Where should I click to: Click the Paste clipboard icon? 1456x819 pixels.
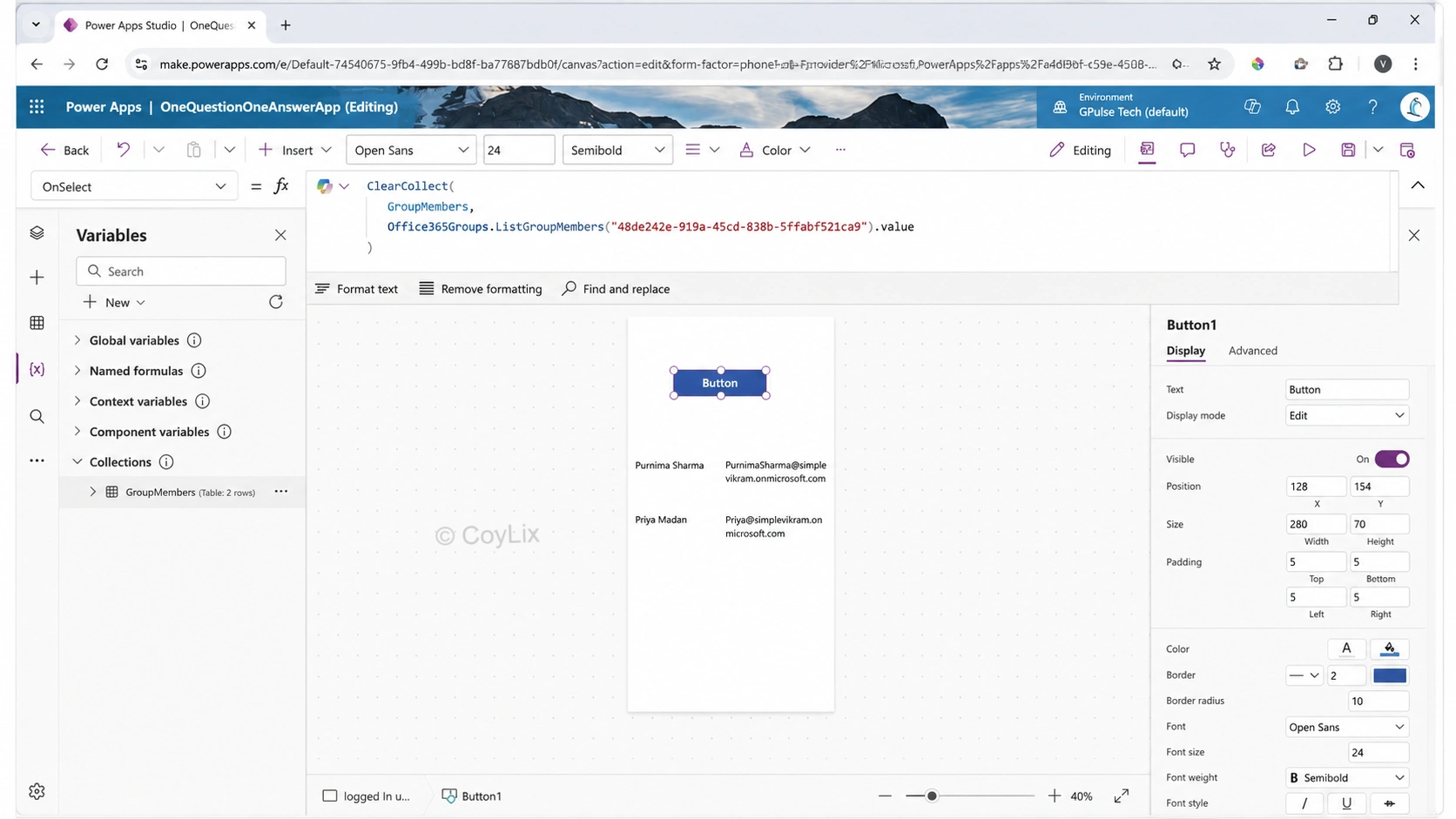click(x=193, y=150)
